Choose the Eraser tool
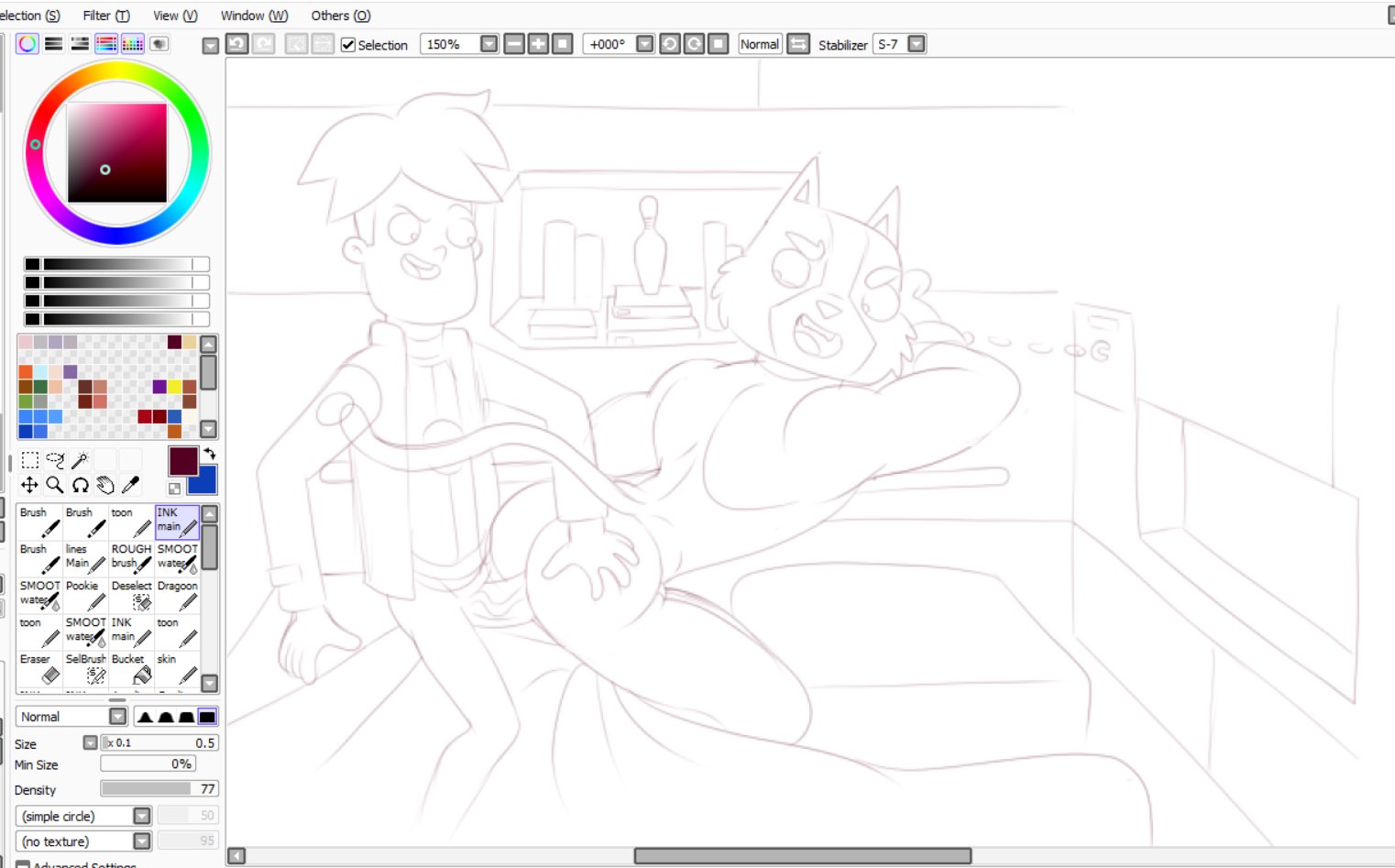The width and height of the screenshot is (1395, 868). pos(39,670)
